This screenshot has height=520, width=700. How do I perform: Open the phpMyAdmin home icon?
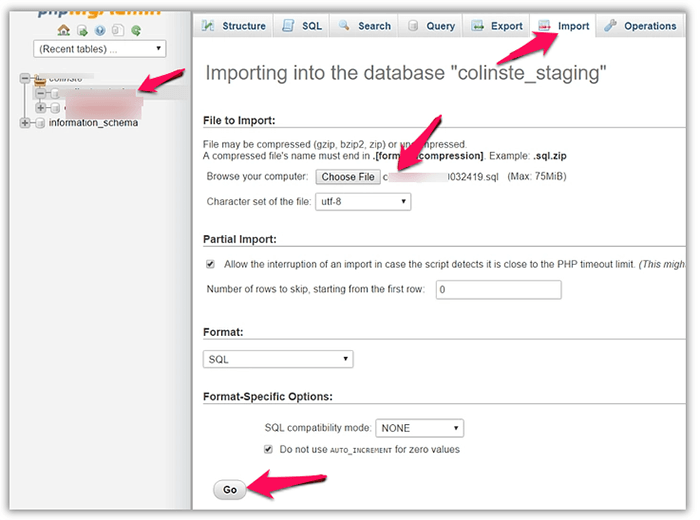(64, 30)
